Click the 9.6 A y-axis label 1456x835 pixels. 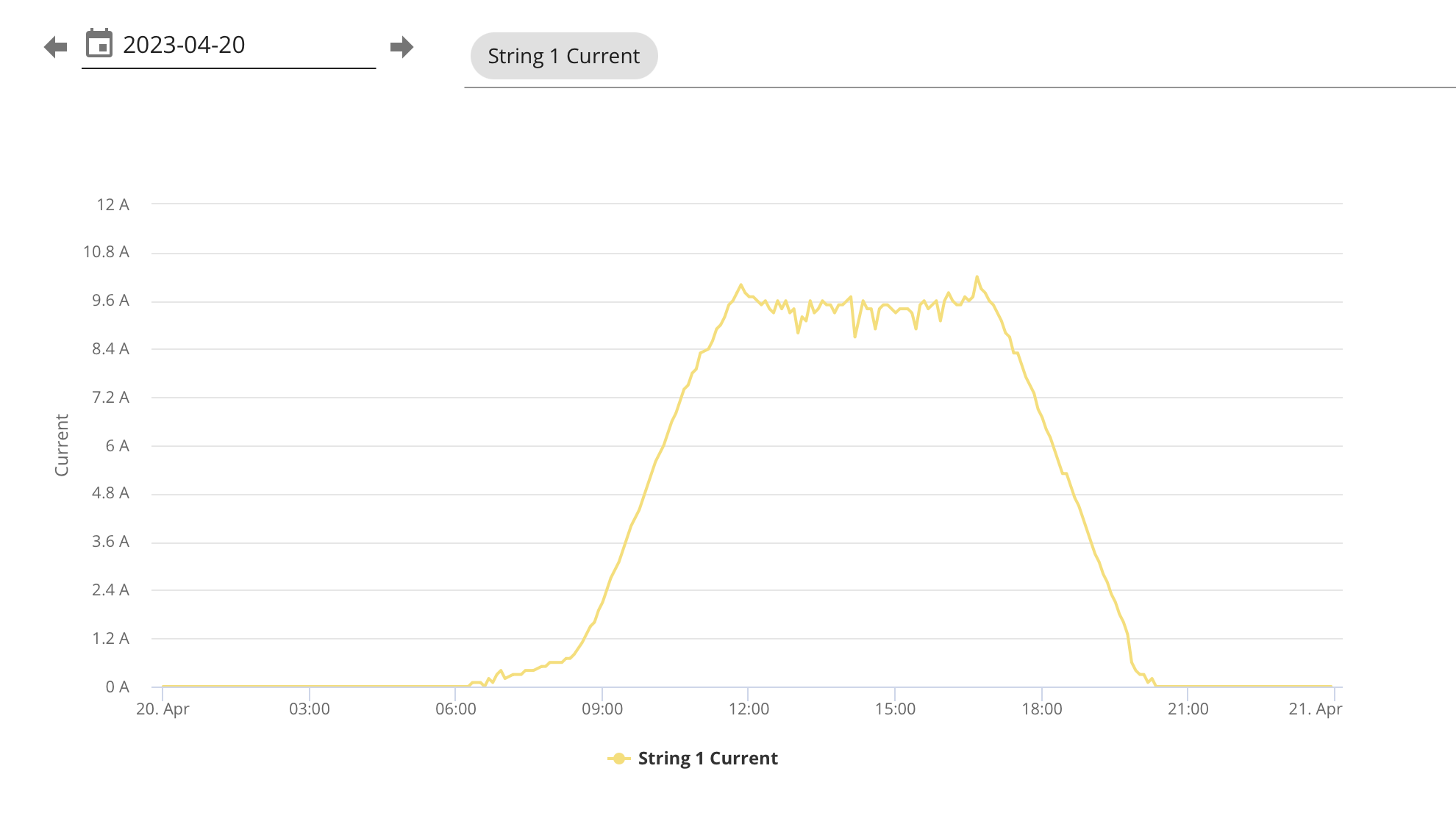110,301
